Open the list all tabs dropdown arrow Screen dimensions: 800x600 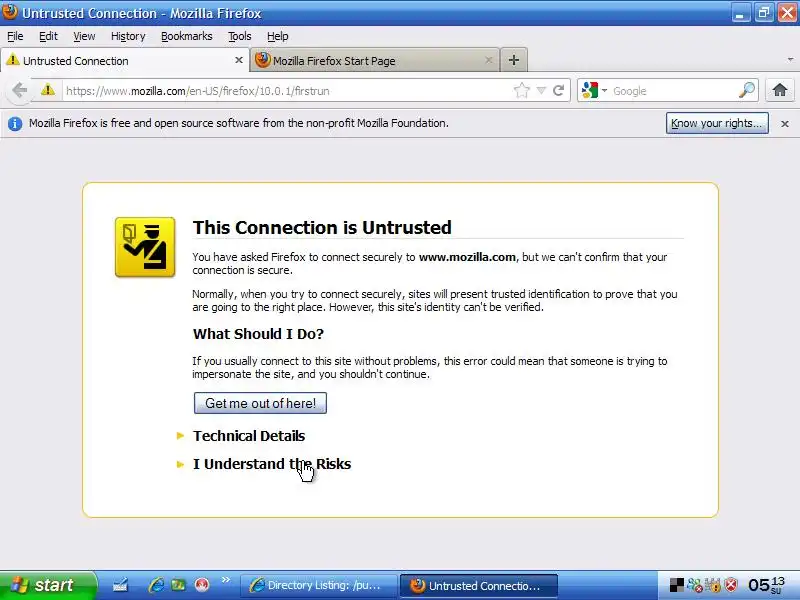click(790, 60)
